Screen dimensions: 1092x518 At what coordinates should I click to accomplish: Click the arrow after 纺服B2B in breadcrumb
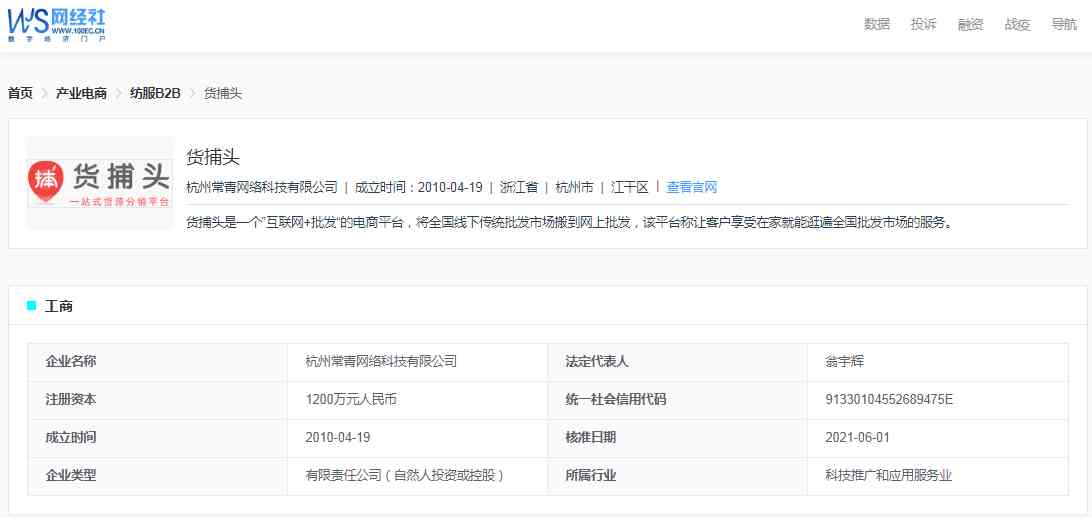pyautogui.click(x=192, y=93)
